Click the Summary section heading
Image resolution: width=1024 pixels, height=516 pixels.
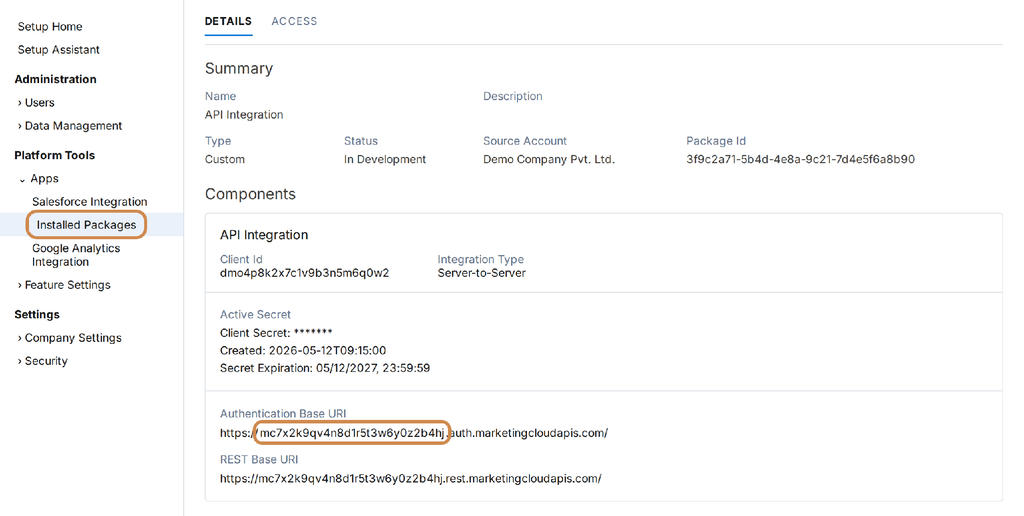(x=239, y=69)
